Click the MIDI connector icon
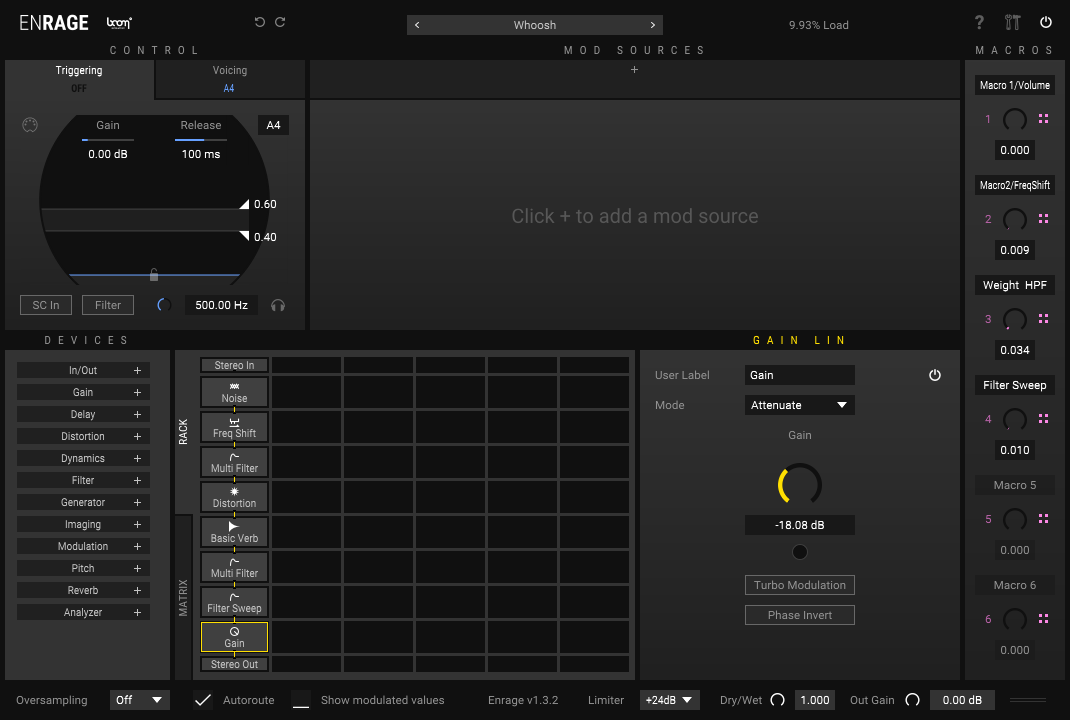Viewport: 1070px width, 720px height. [x=29, y=125]
